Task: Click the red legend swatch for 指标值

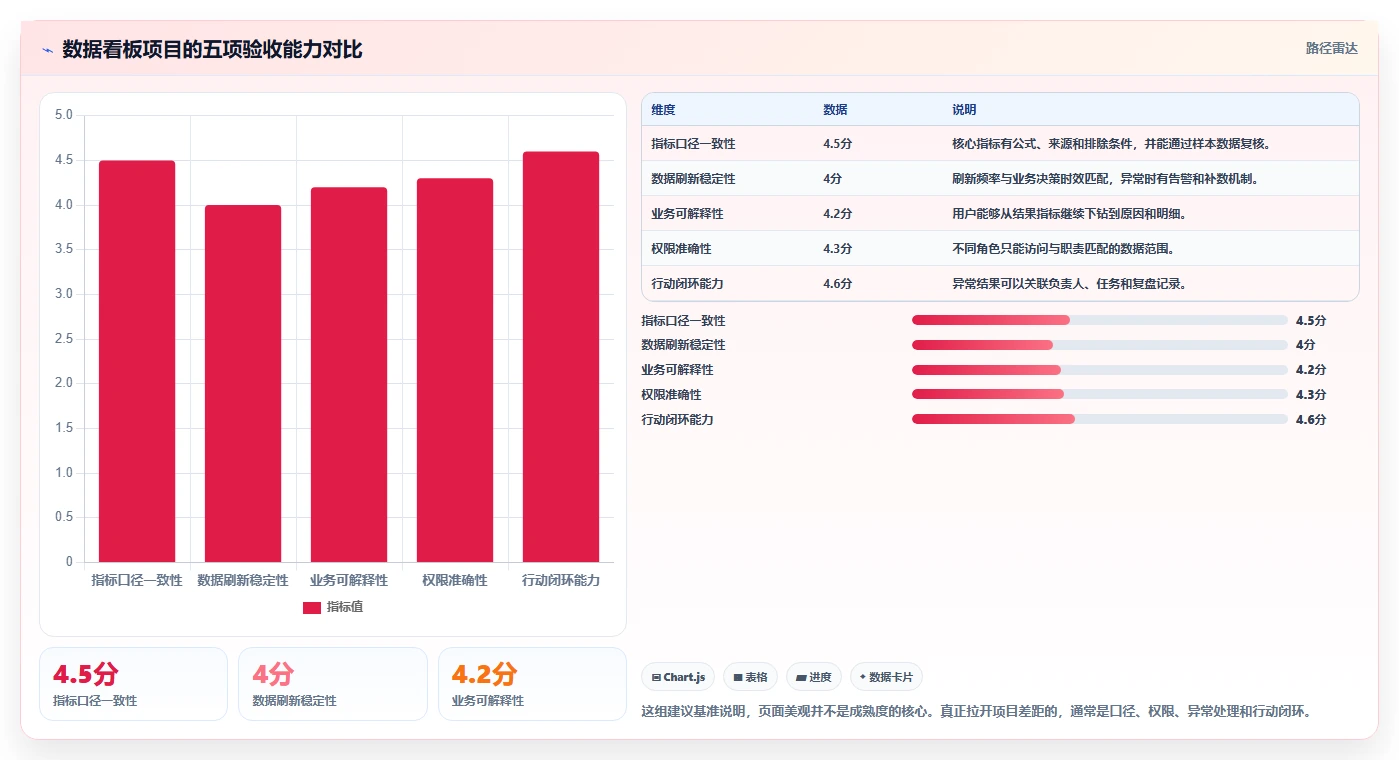Action: pos(312,607)
